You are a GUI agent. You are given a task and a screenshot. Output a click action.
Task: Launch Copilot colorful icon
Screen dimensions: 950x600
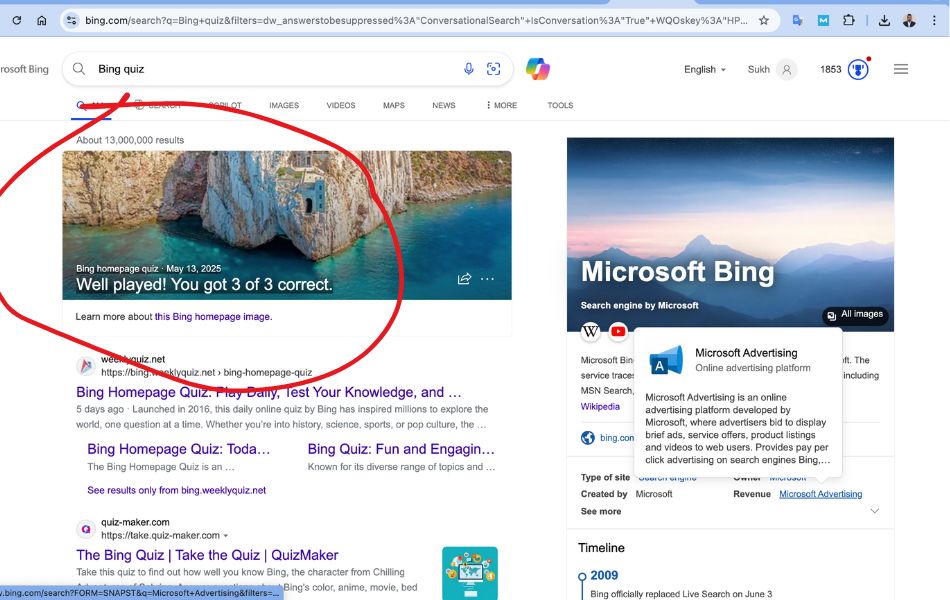[x=538, y=69]
